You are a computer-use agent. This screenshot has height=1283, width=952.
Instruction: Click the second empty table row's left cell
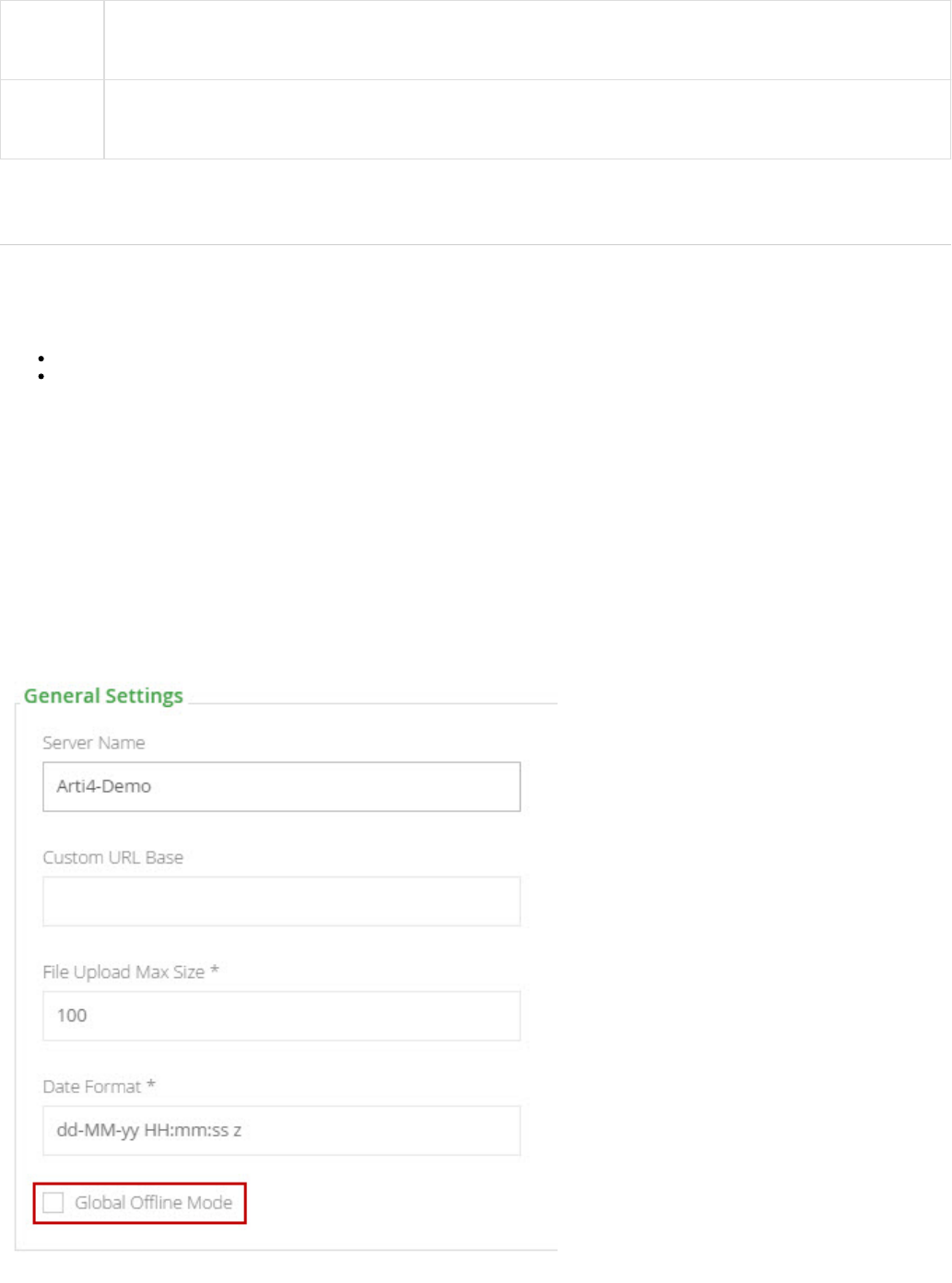tap(52, 119)
